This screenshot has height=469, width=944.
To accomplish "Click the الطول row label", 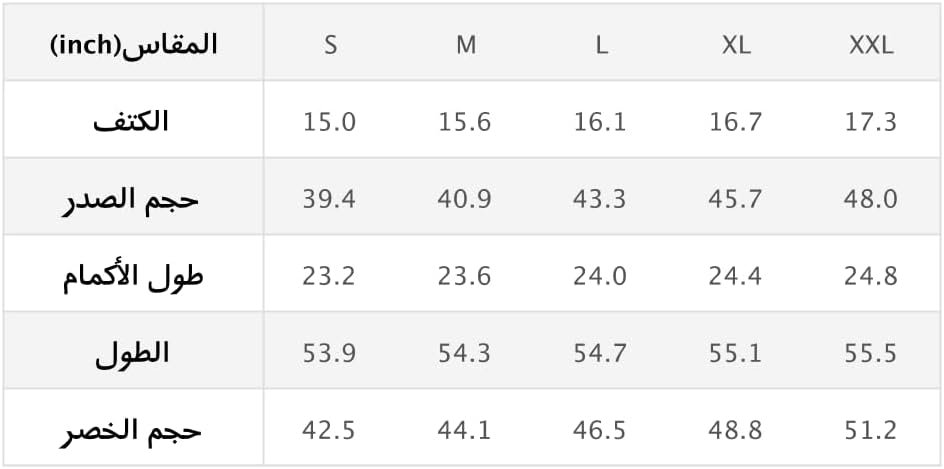I will [x=132, y=352].
